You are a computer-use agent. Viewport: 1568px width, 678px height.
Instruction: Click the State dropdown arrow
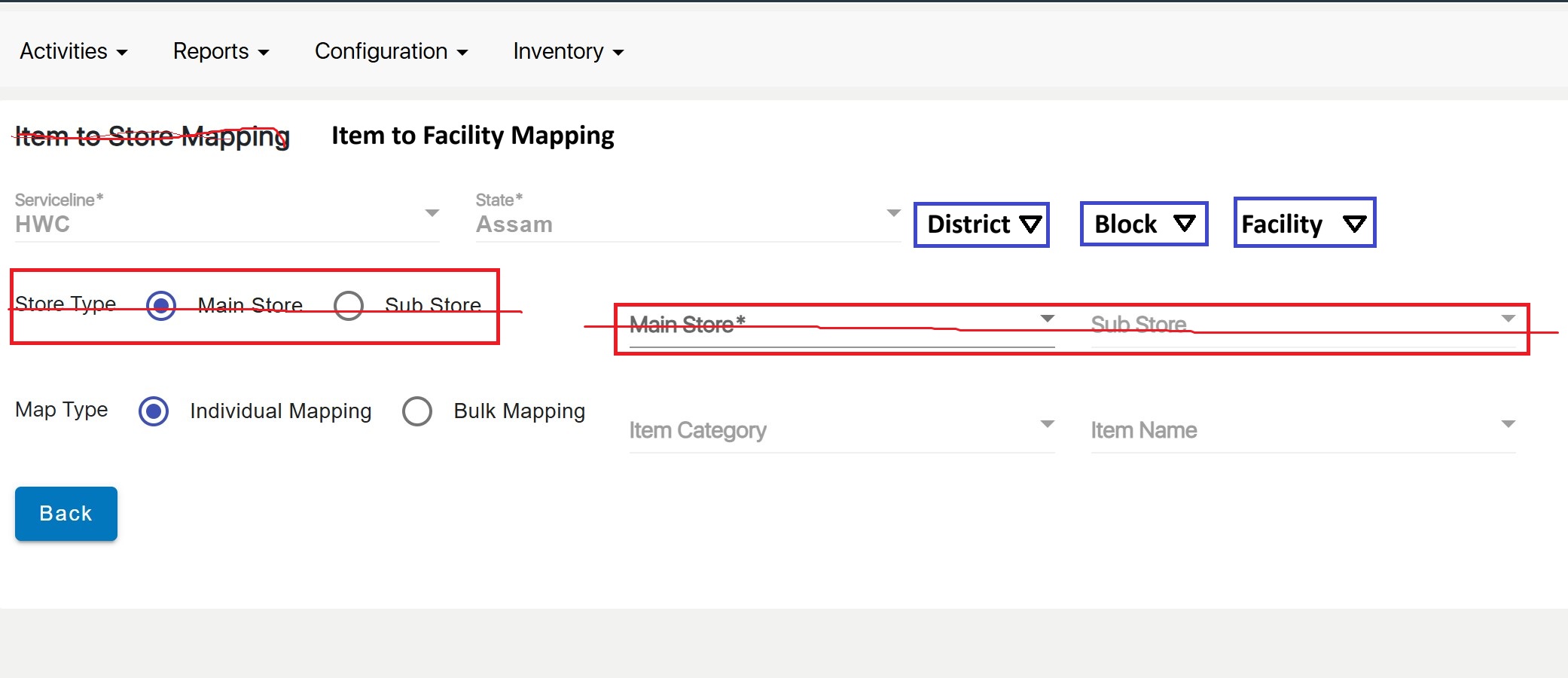[893, 213]
